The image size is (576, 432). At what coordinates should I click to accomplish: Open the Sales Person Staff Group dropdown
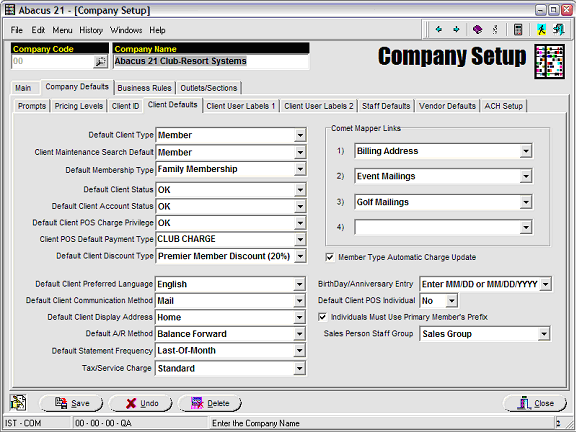click(x=544, y=334)
